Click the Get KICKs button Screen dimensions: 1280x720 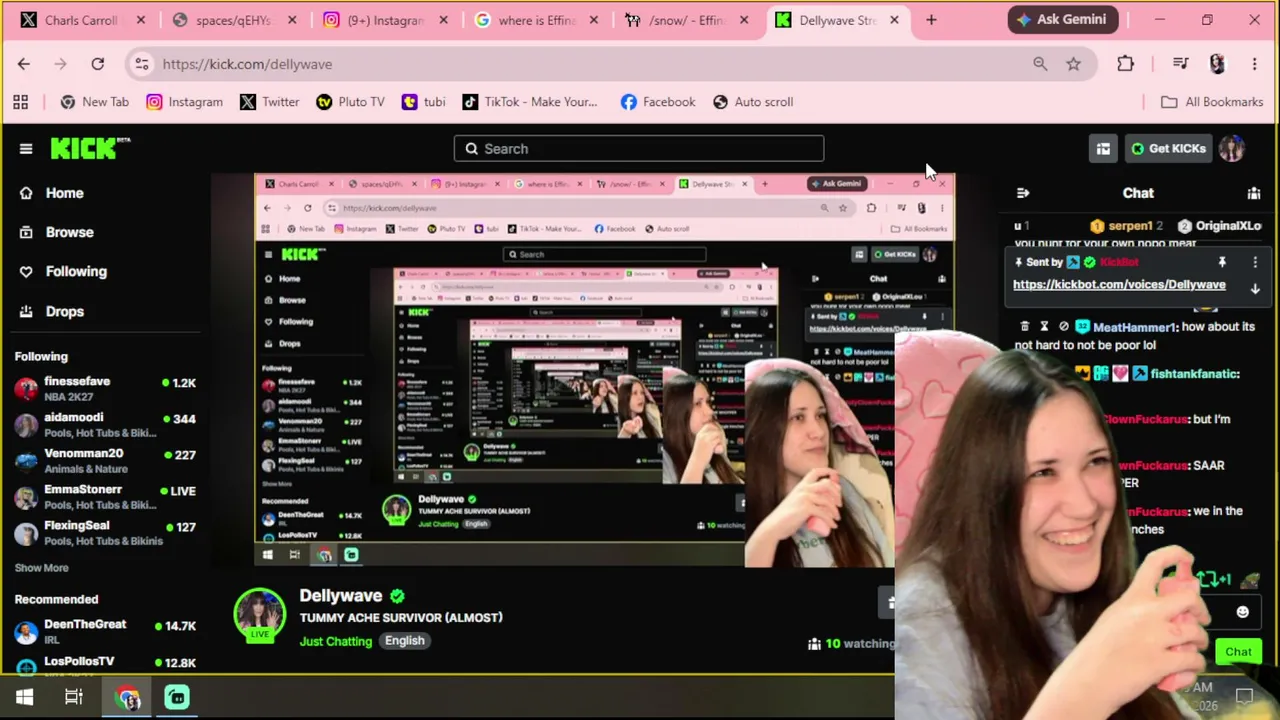(1168, 149)
